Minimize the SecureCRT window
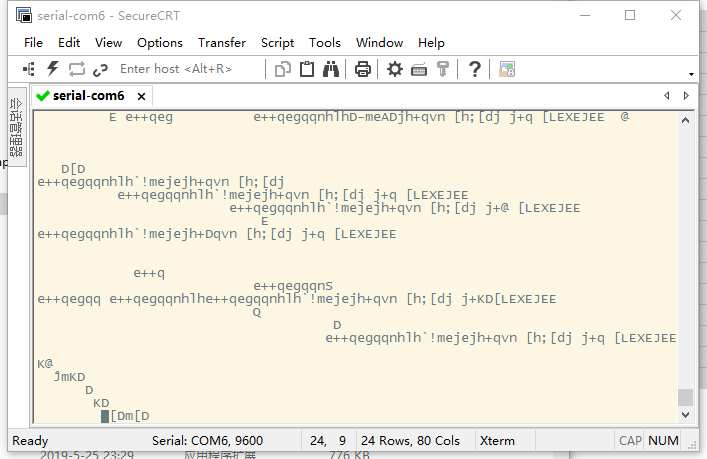The height and width of the screenshot is (459, 707). (x=585, y=15)
